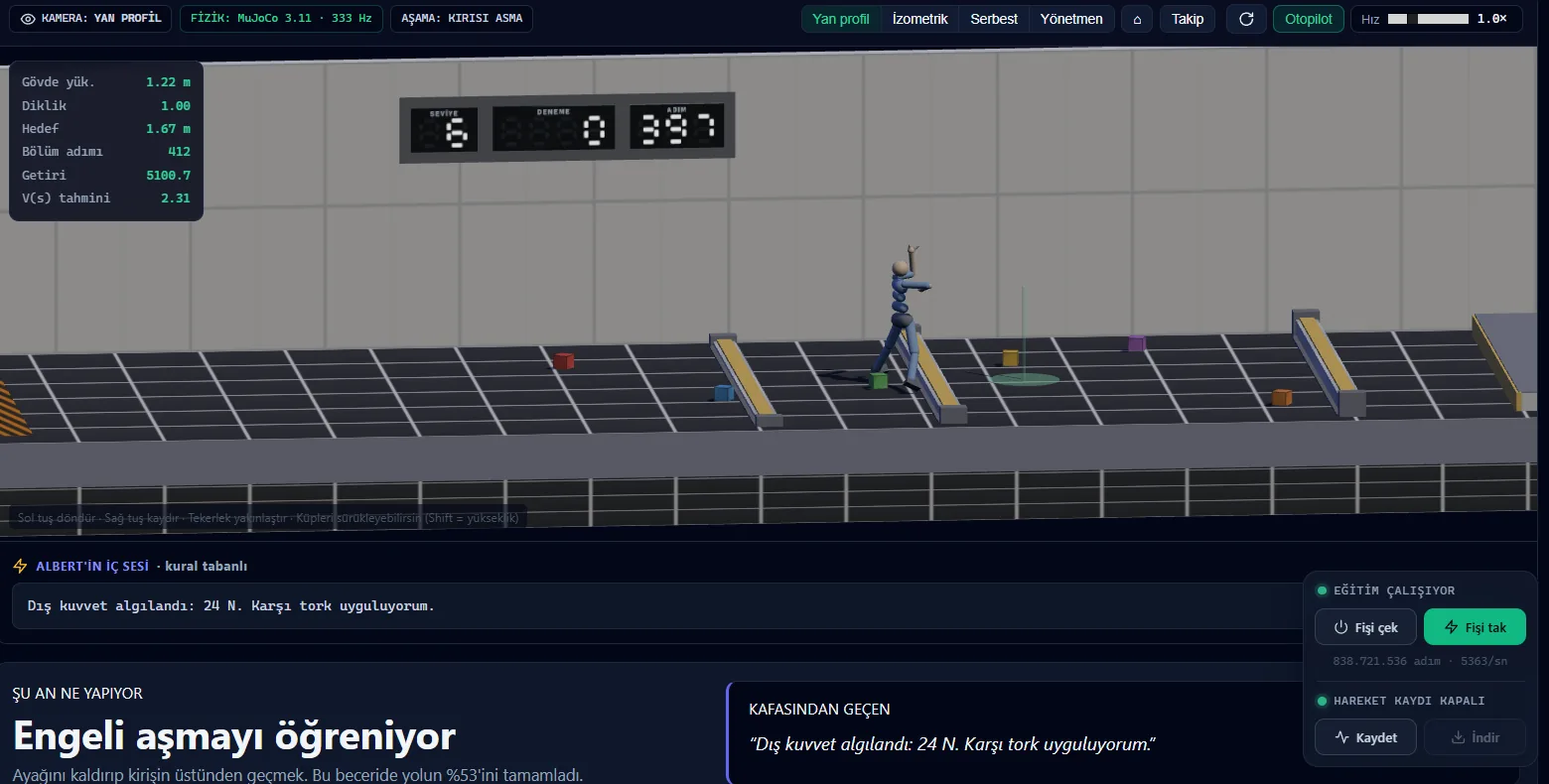Adjust the Hız speed slider
Image resolution: width=1549 pixels, height=784 pixels.
click(x=1428, y=19)
